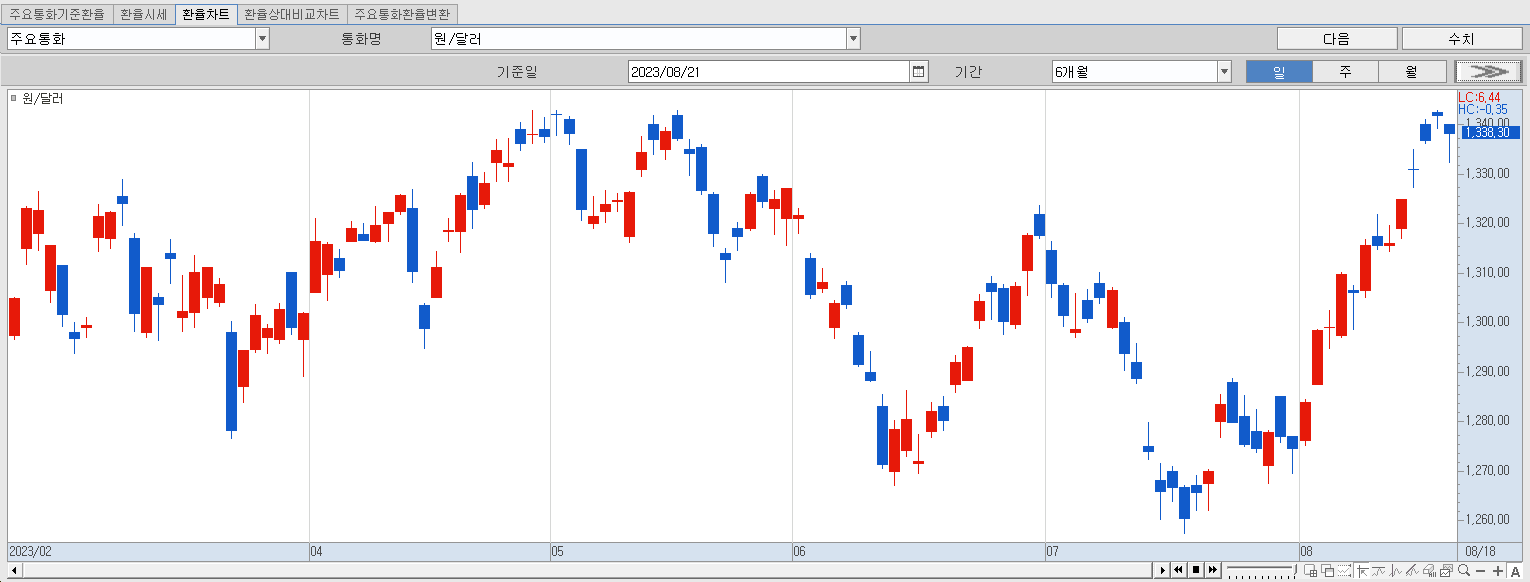Click the diagonal trend line draw icon
The height and width of the screenshot is (582, 1530).
[x=1412, y=571]
